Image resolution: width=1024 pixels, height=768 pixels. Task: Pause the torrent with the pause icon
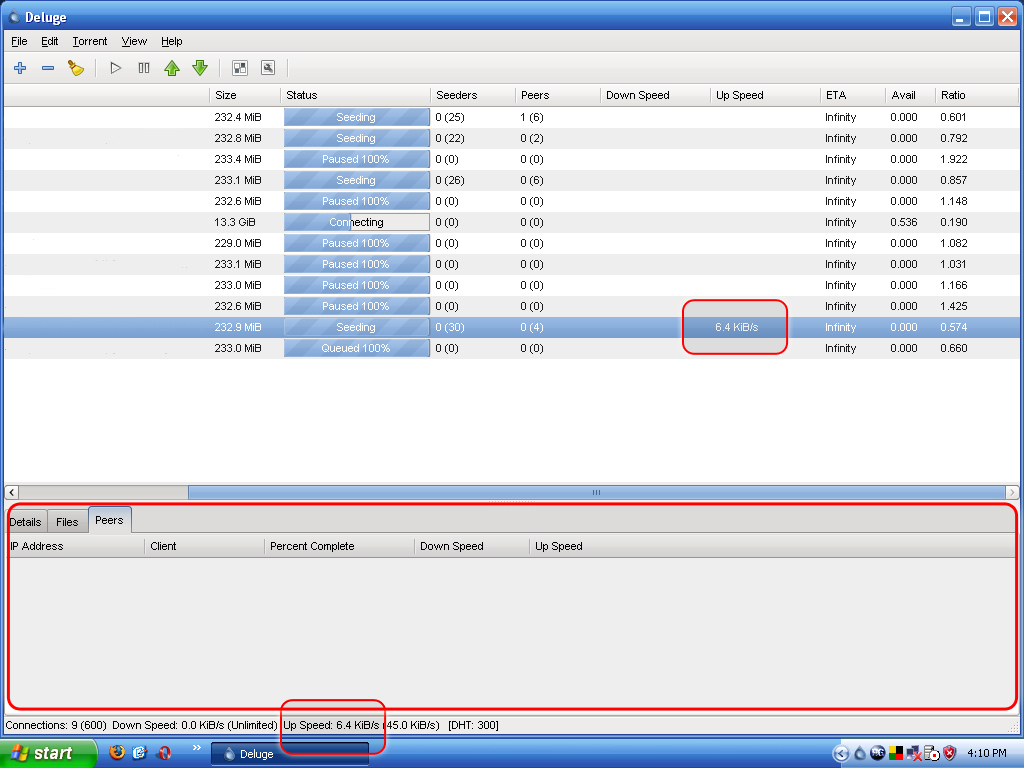pyautogui.click(x=144, y=68)
